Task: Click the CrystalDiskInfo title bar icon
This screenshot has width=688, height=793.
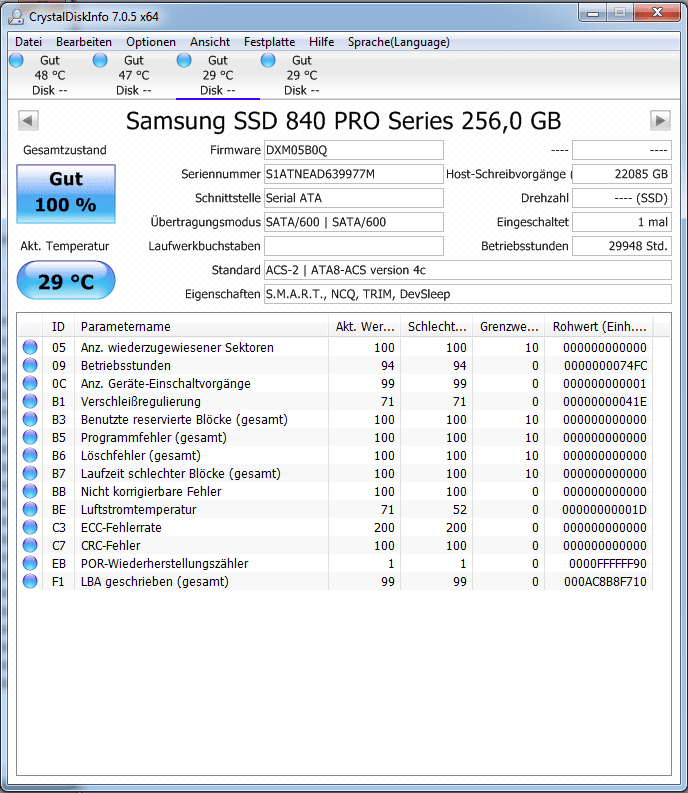Action: (16, 17)
